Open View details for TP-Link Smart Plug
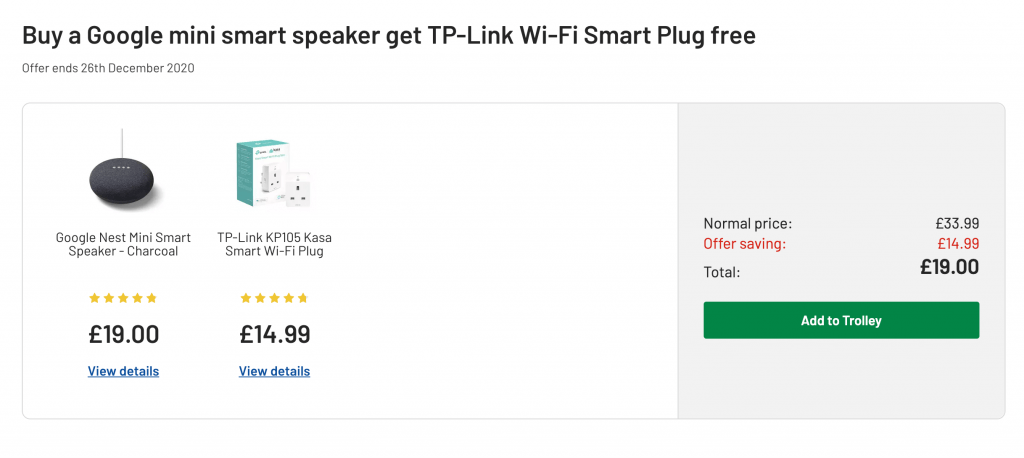The width and height of the screenshot is (1024, 458). point(274,371)
